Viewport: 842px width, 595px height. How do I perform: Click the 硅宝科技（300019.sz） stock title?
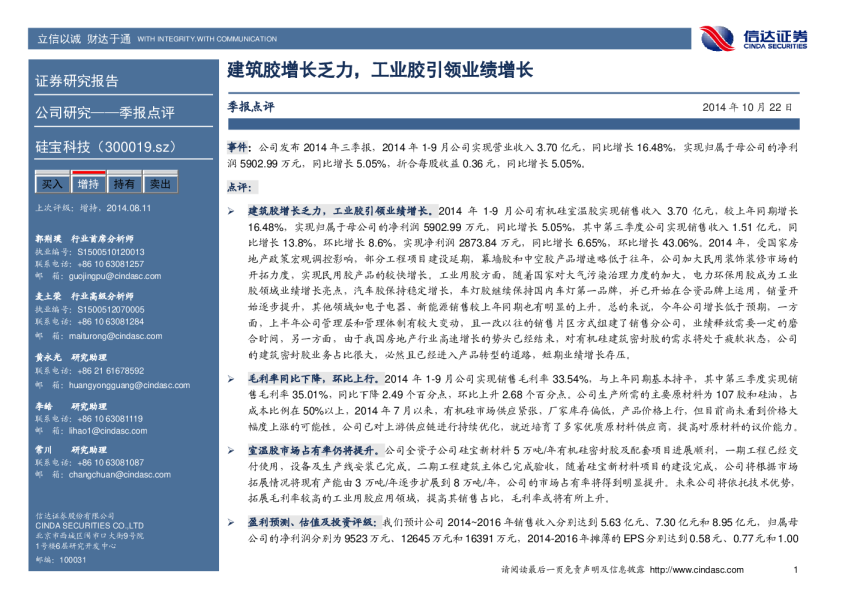[x=107, y=147]
